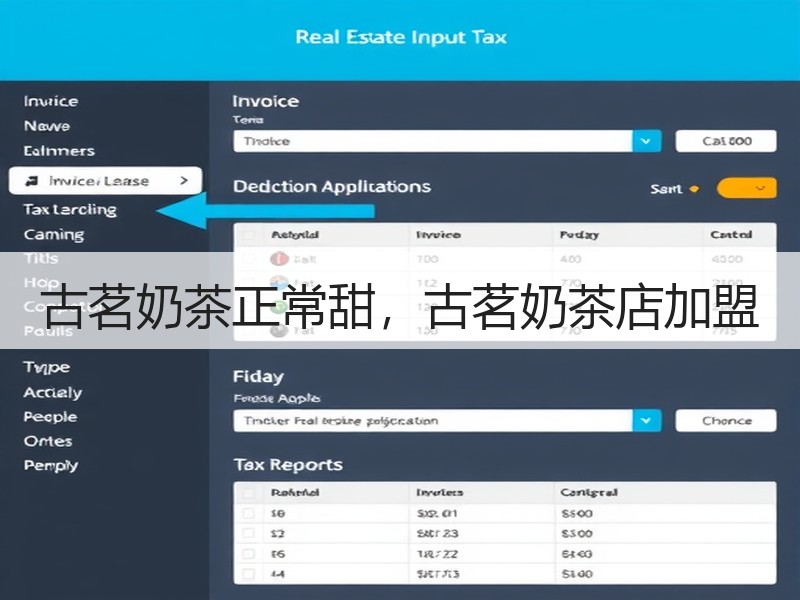
Task: Open Pemply in the sidebar
Action: [x=51, y=465]
